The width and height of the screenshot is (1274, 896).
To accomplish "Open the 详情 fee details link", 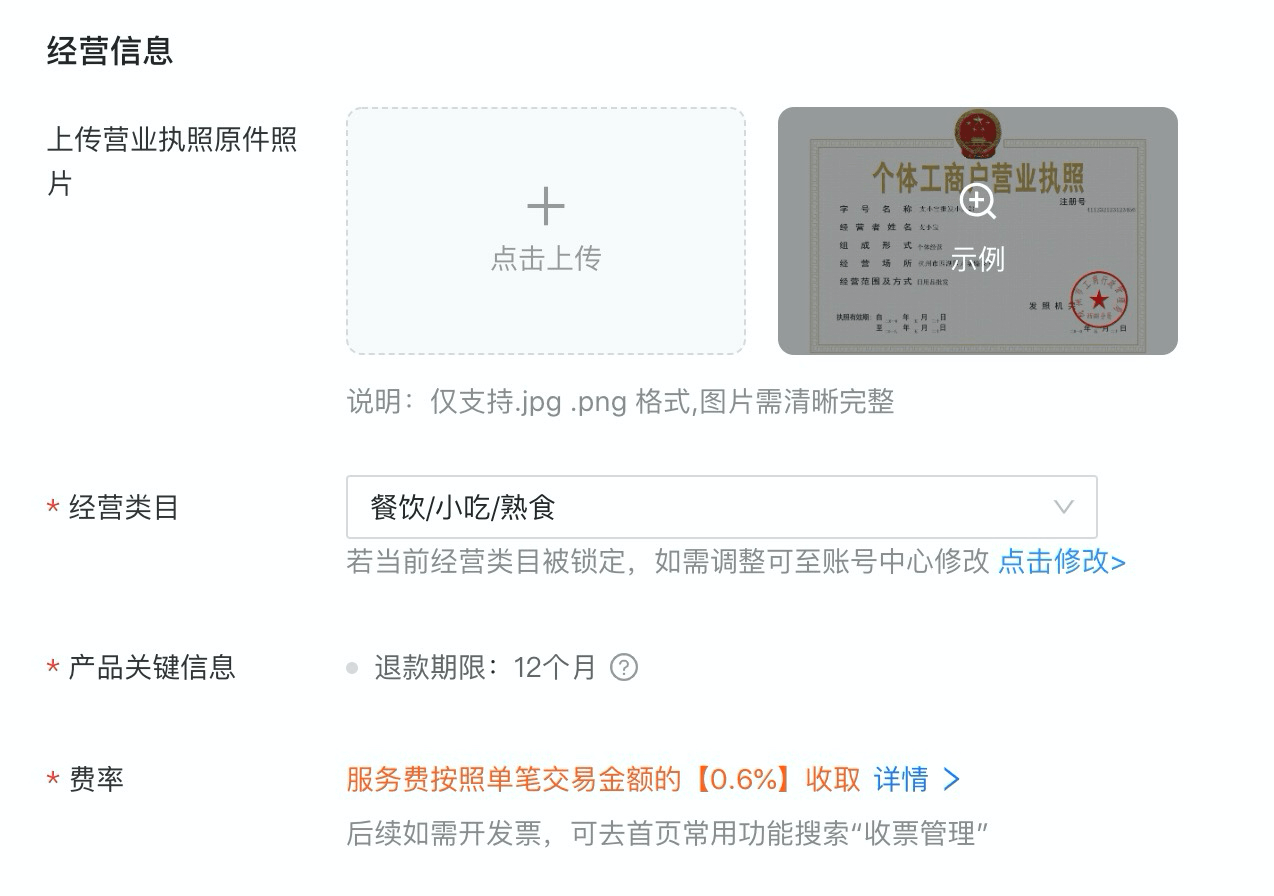I will (x=901, y=779).
